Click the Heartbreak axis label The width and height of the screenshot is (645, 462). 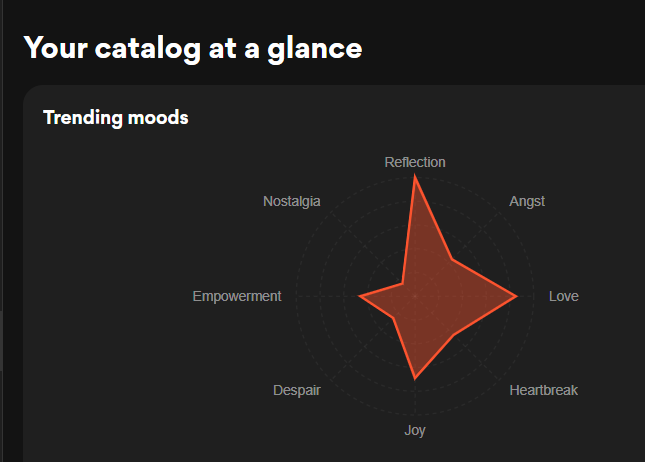(x=543, y=390)
